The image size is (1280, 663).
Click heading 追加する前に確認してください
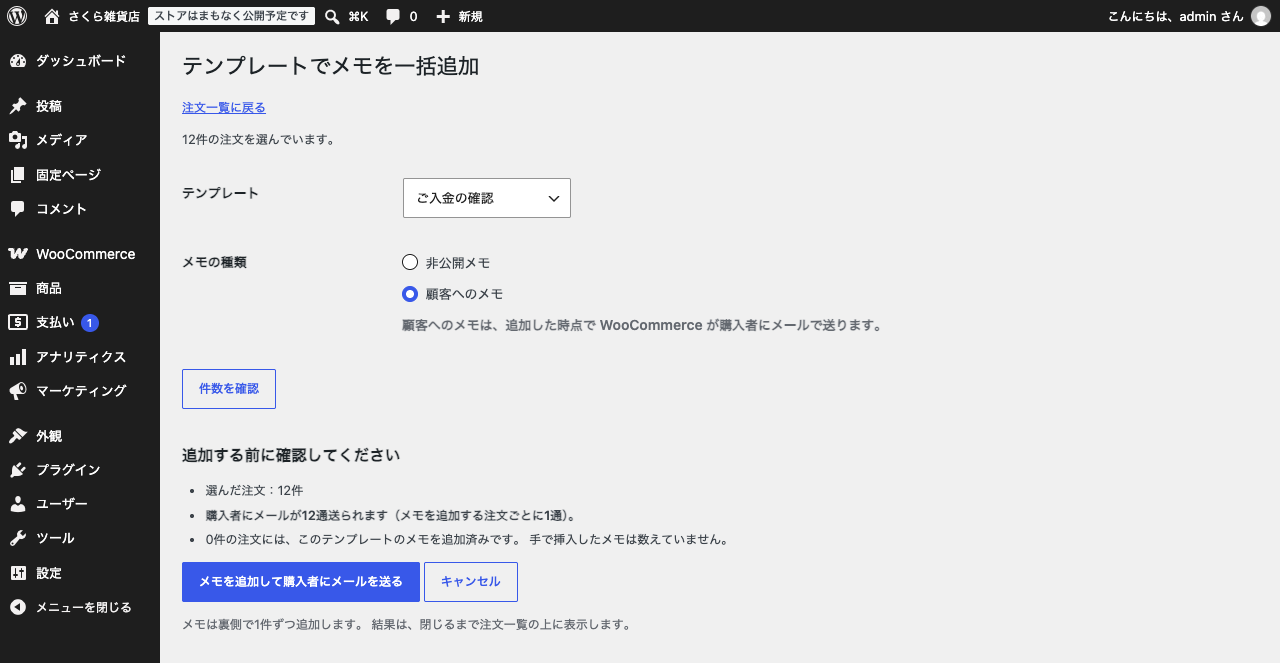pyautogui.click(x=291, y=455)
